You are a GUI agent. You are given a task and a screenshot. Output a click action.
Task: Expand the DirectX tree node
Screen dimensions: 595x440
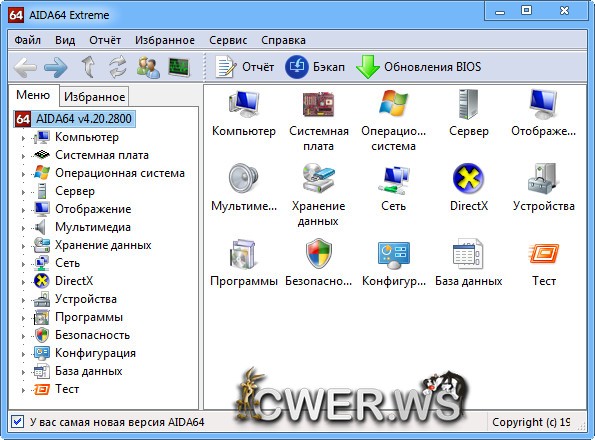point(23,282)
